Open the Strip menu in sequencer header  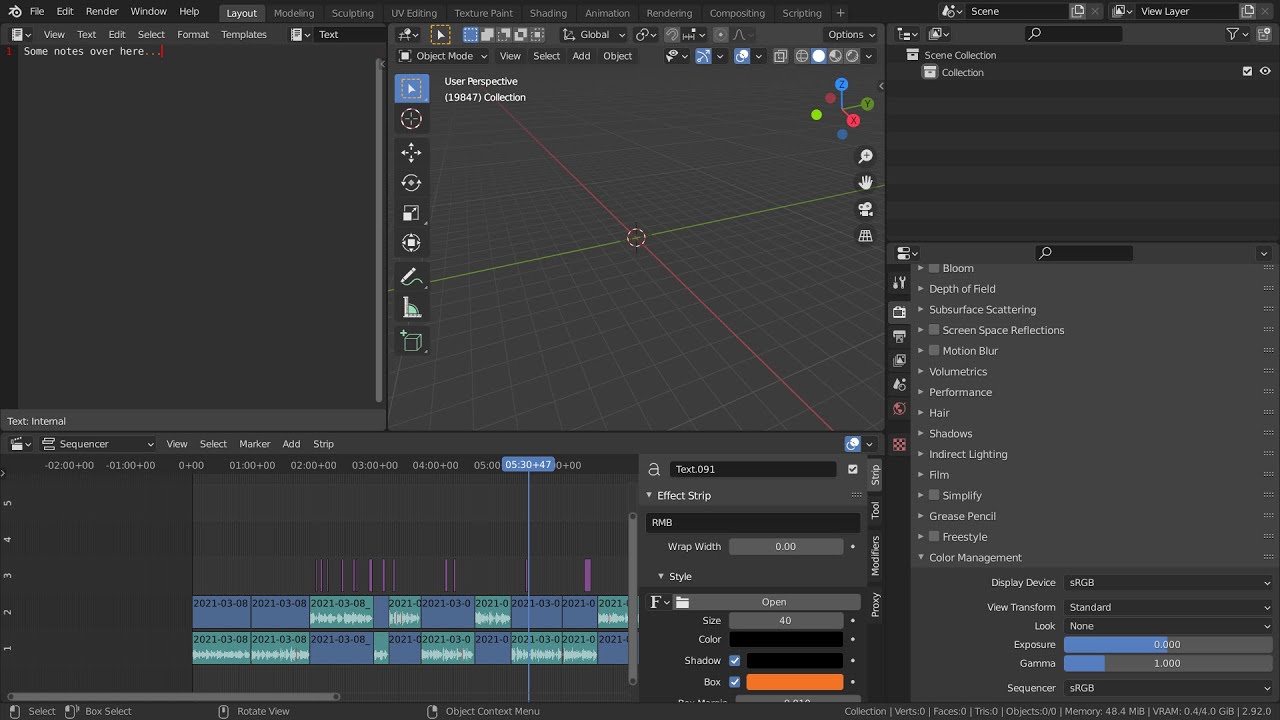point(323,444)
